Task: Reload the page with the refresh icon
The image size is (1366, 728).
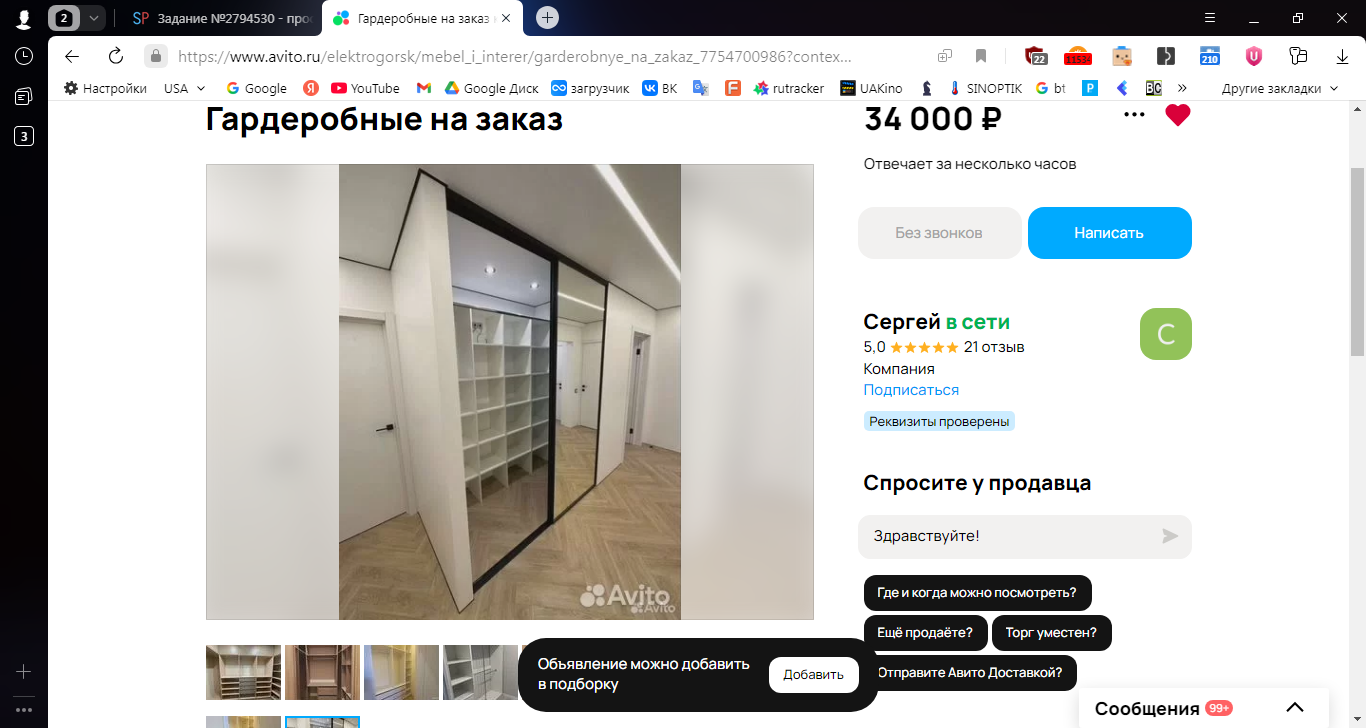Action: coord(116,56)
